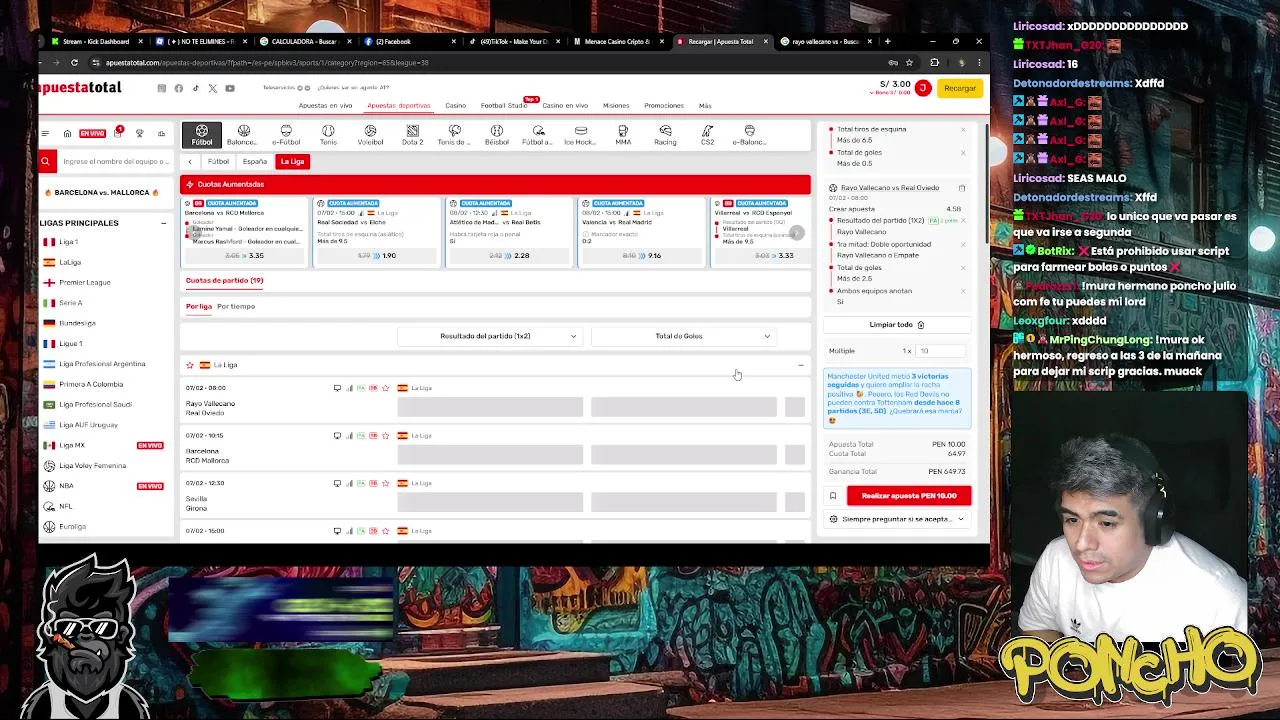
Task: Click the bookmark icon beside Realizar apuesta
Action: point(833,496)
